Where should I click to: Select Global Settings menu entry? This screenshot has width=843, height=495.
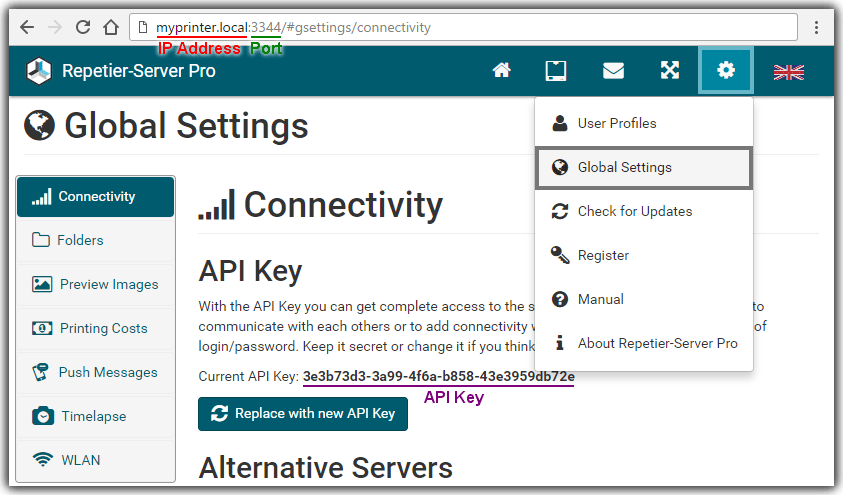644,167
